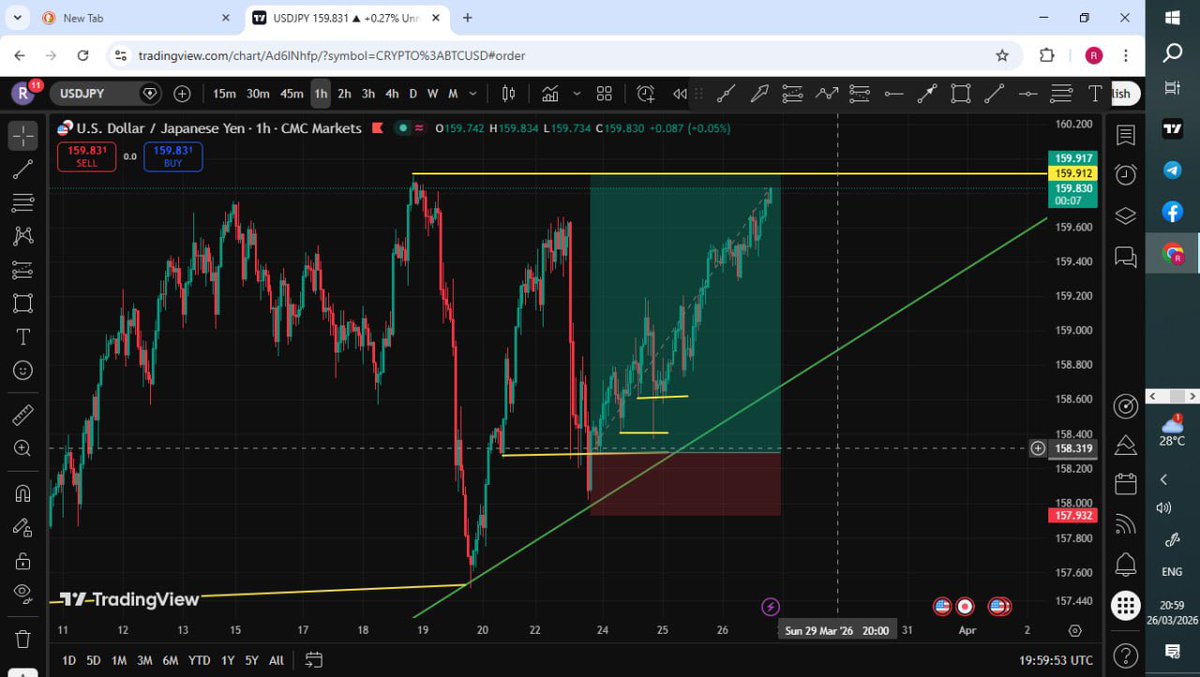Expand the favorite indicators dropdown arrow
The image size is (1200, 677).
(x=577, y=93)
